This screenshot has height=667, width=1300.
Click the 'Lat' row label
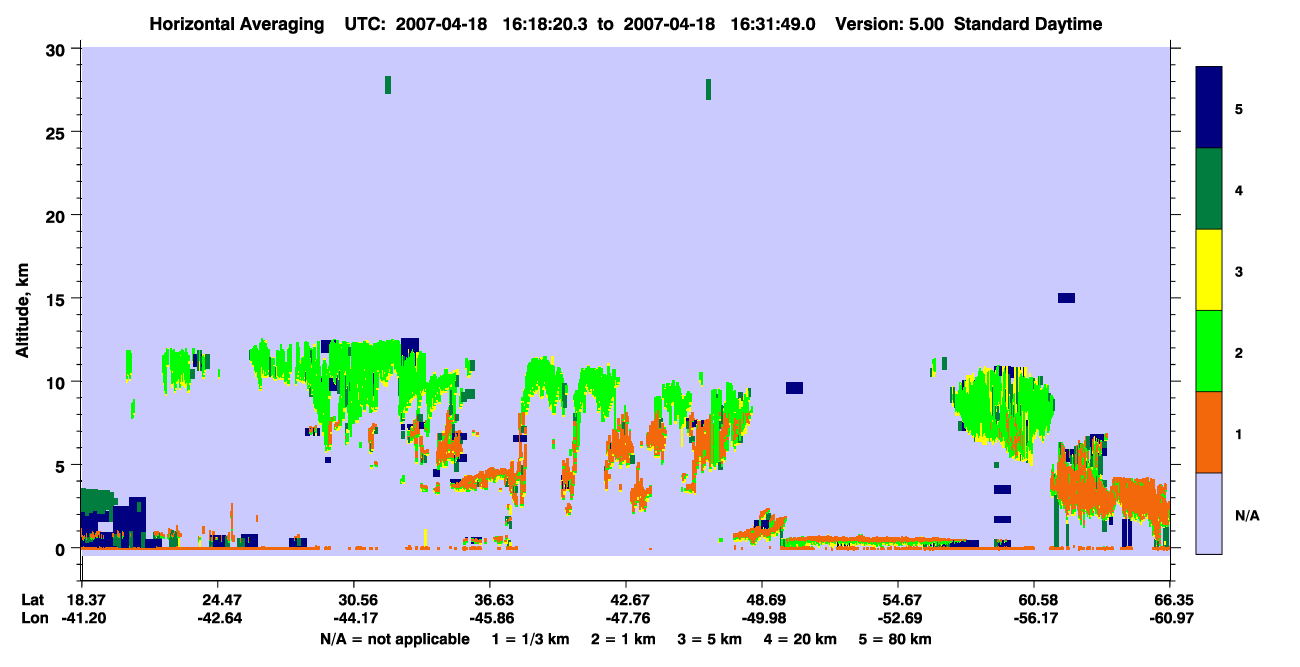(32, 599)
